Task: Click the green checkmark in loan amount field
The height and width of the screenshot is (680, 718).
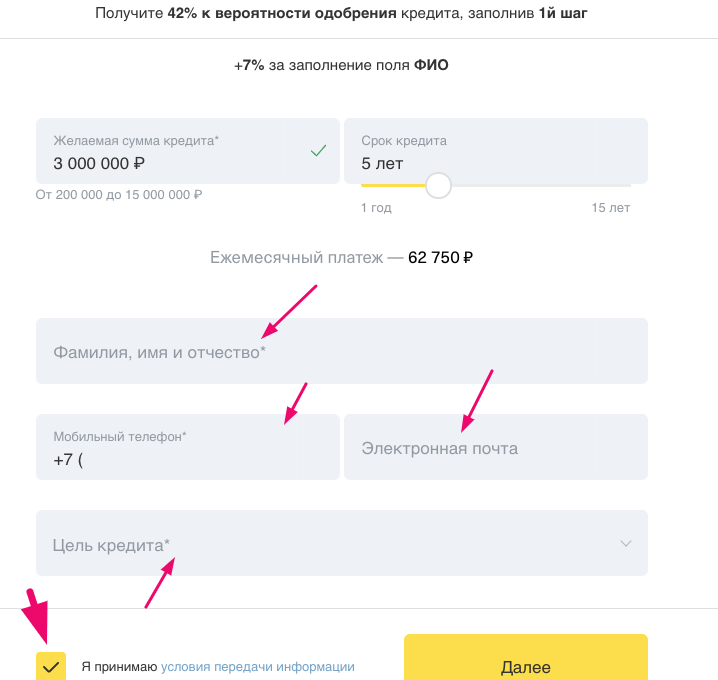Action: point(318,151)
